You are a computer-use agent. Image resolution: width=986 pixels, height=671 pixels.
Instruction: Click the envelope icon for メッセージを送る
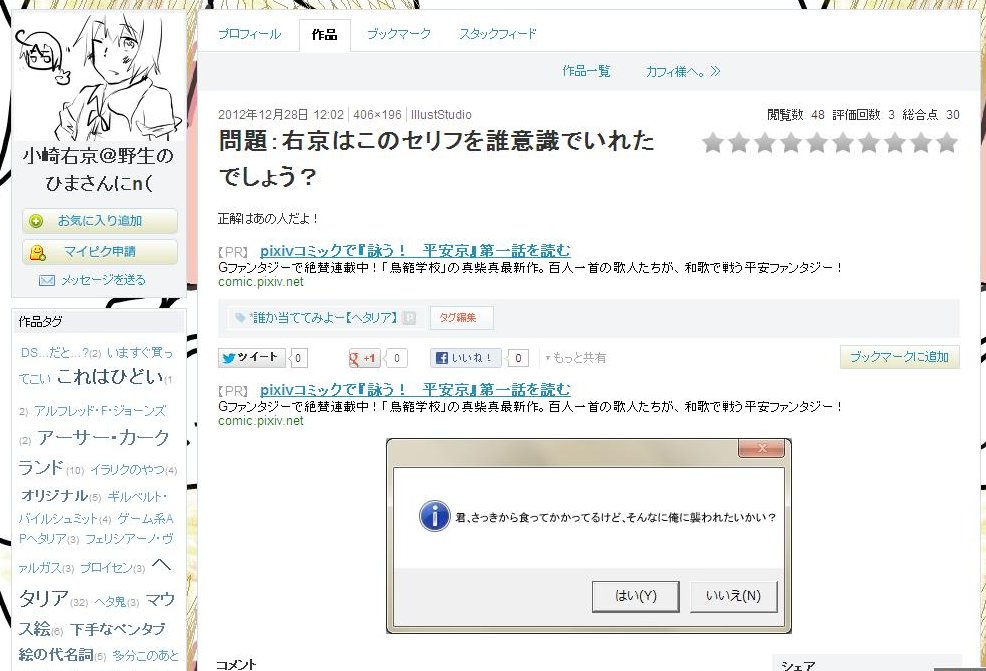click(x=47, y=280)
